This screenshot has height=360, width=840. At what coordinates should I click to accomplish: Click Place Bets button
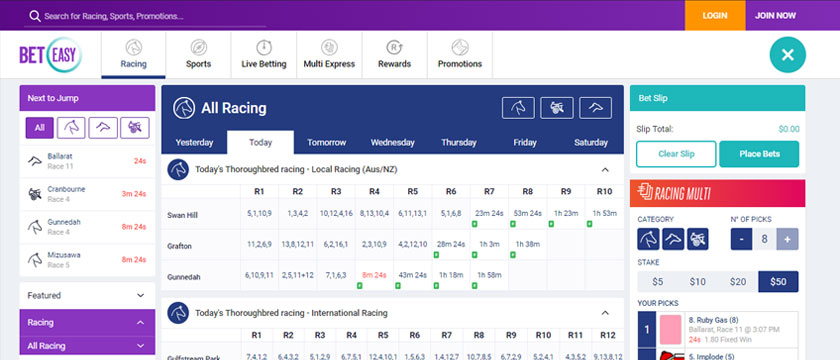759,154
